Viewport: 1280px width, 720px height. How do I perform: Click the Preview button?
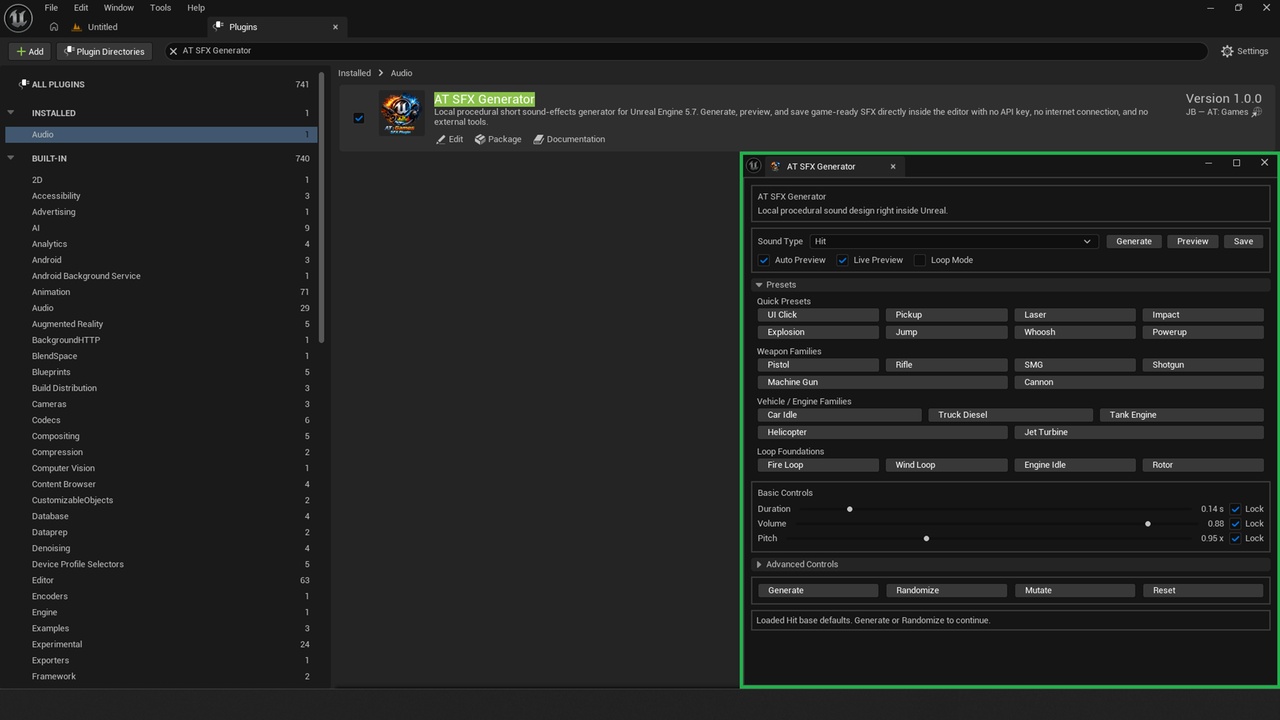click(1193, 241)
